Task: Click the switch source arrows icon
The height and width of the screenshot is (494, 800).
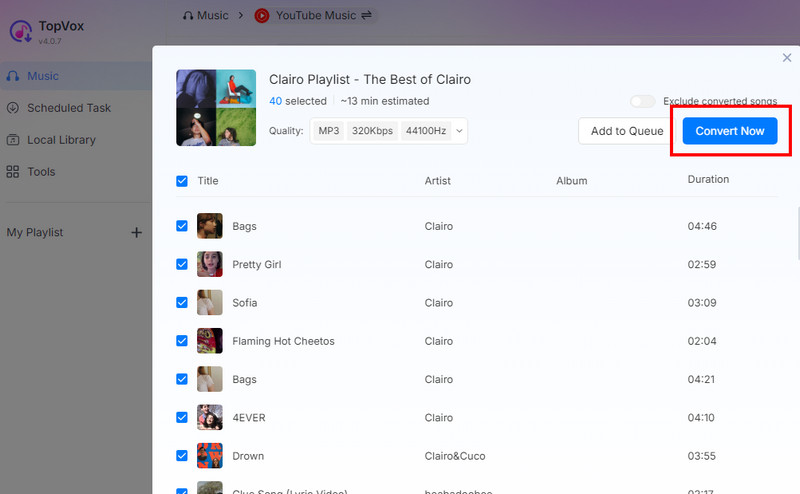Action: pyautogui.click(x=366, y=15)
